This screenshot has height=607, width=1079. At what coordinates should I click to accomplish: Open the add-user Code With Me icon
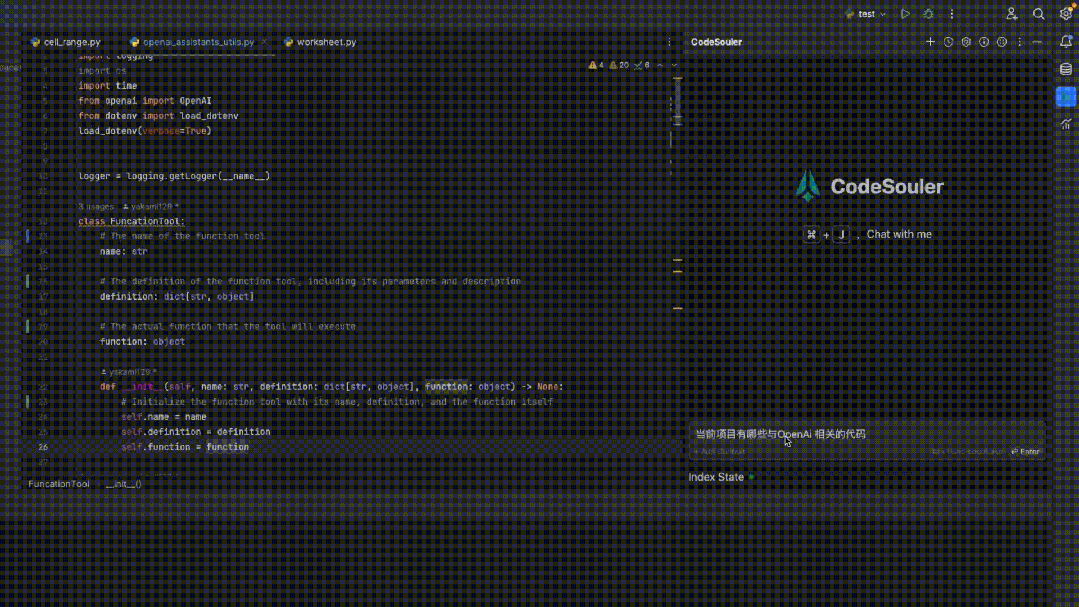coord(1012,14)
